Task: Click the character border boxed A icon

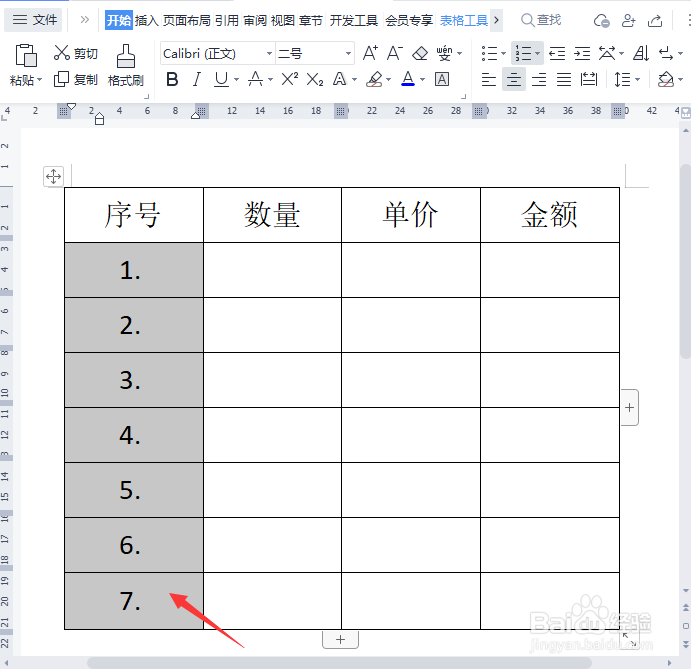Action: [x=442, y=79]
